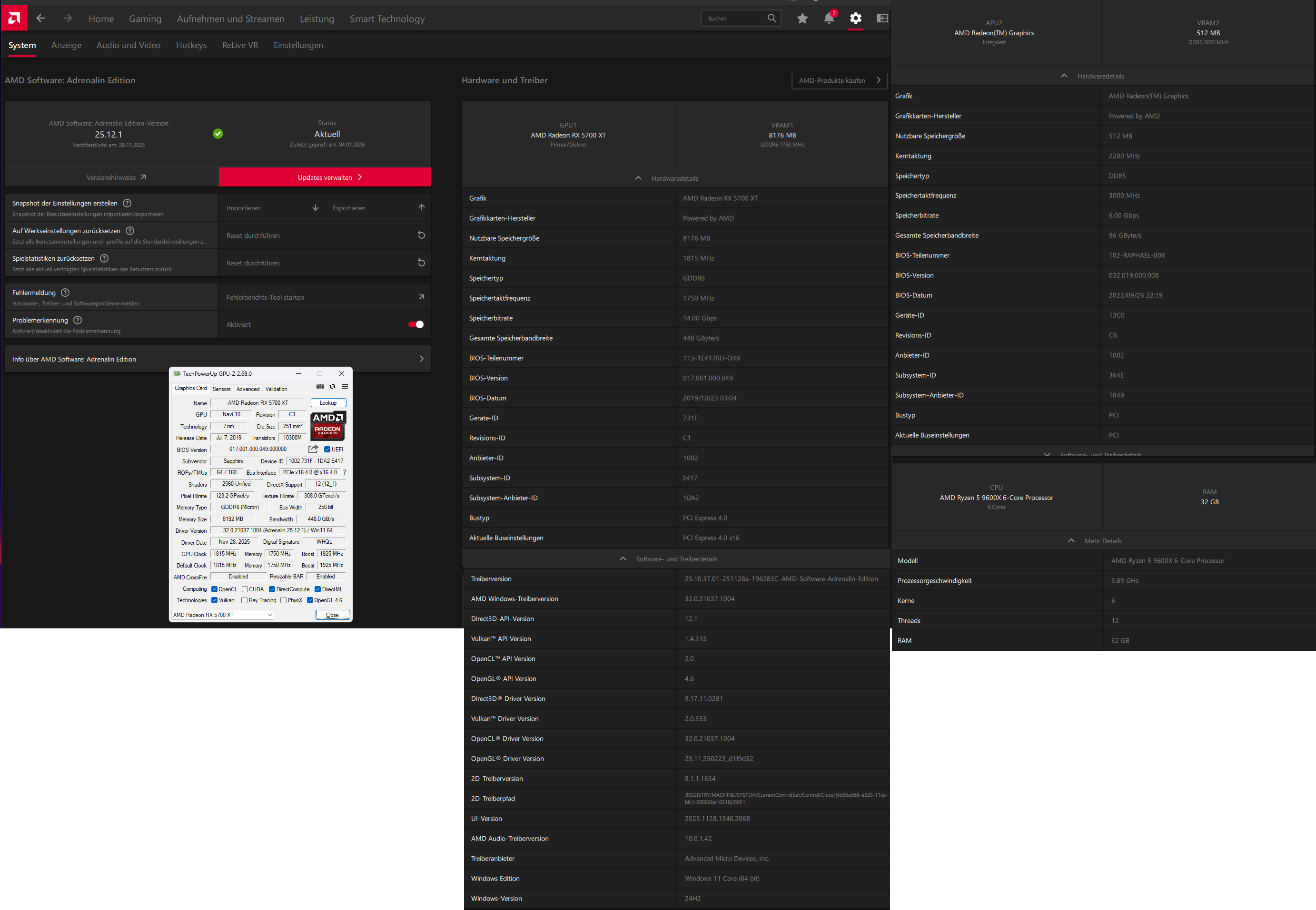Switch to the Hotkeys tab

[191, 45]
